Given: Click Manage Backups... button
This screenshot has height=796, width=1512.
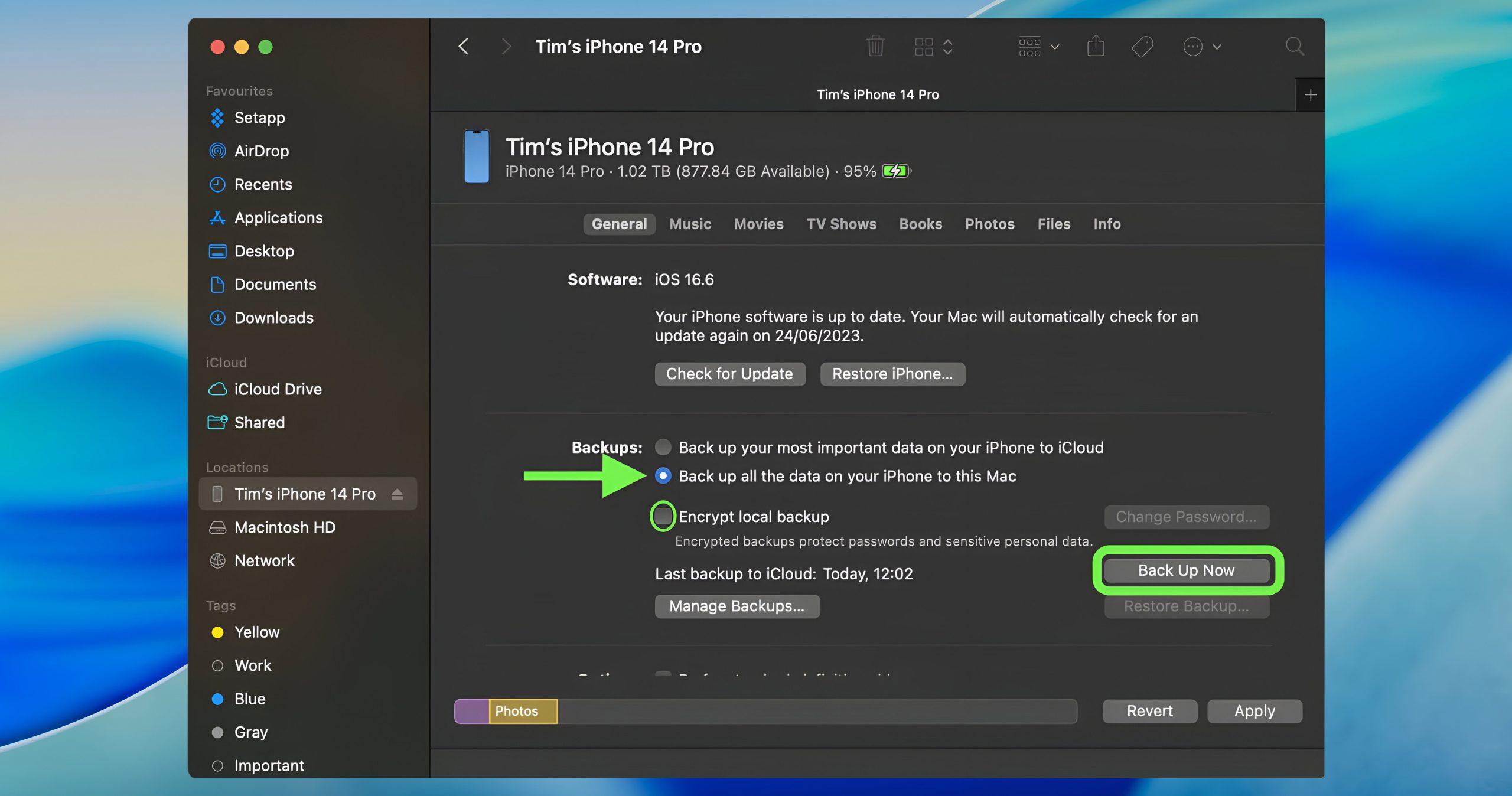Looking at the screenshot, I should click(737, 606).
